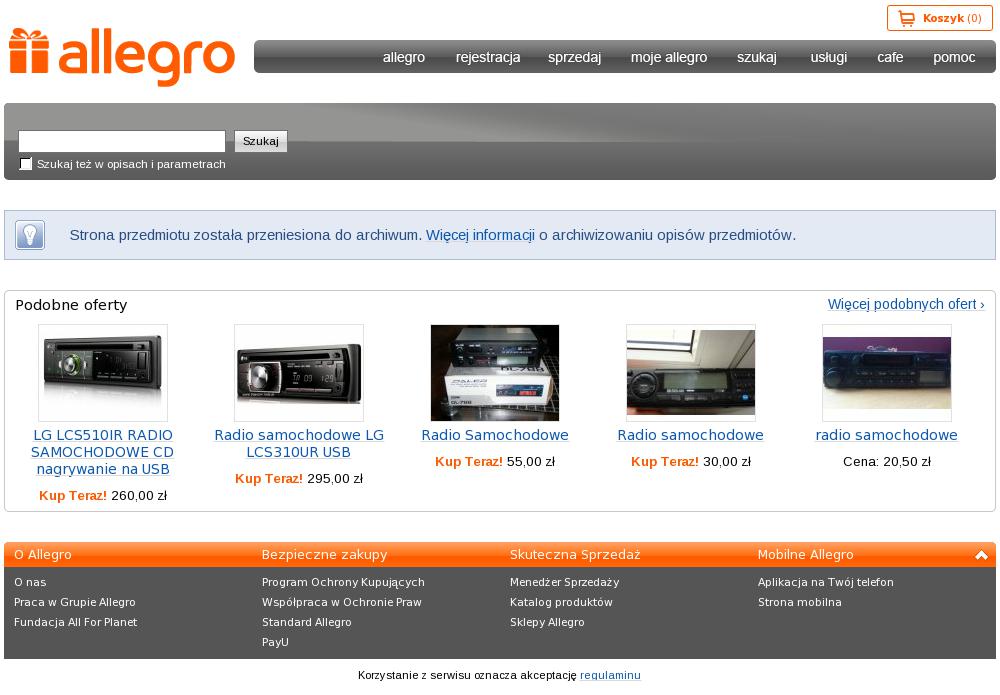The image size is (1000, 695).
Task: Click the Mobilne Allegro footer heading
Action: 805,555
